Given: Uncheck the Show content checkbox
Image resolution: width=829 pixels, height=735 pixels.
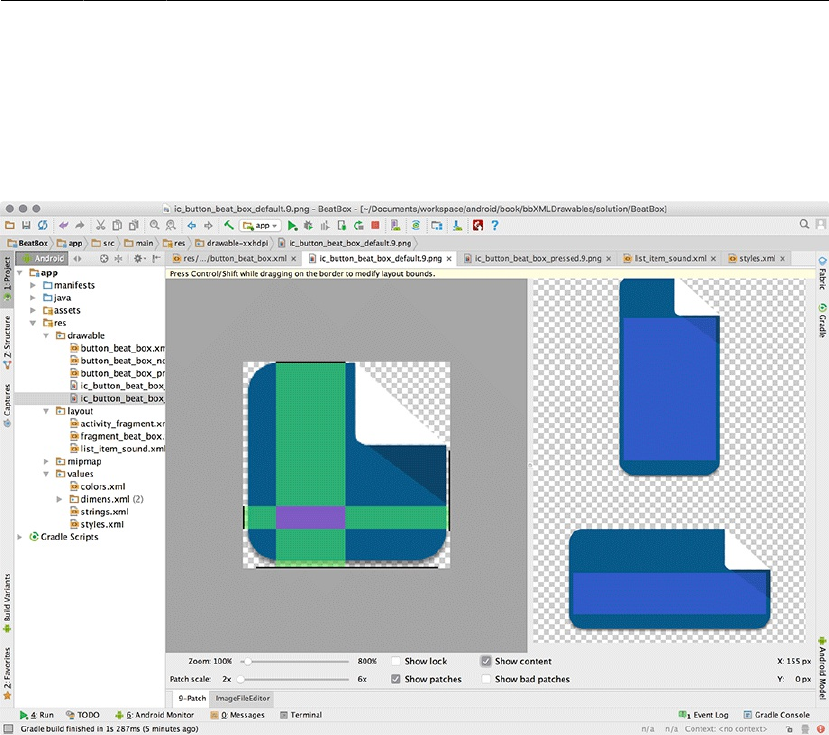Looking at the screenshot, I should point(486,661).
